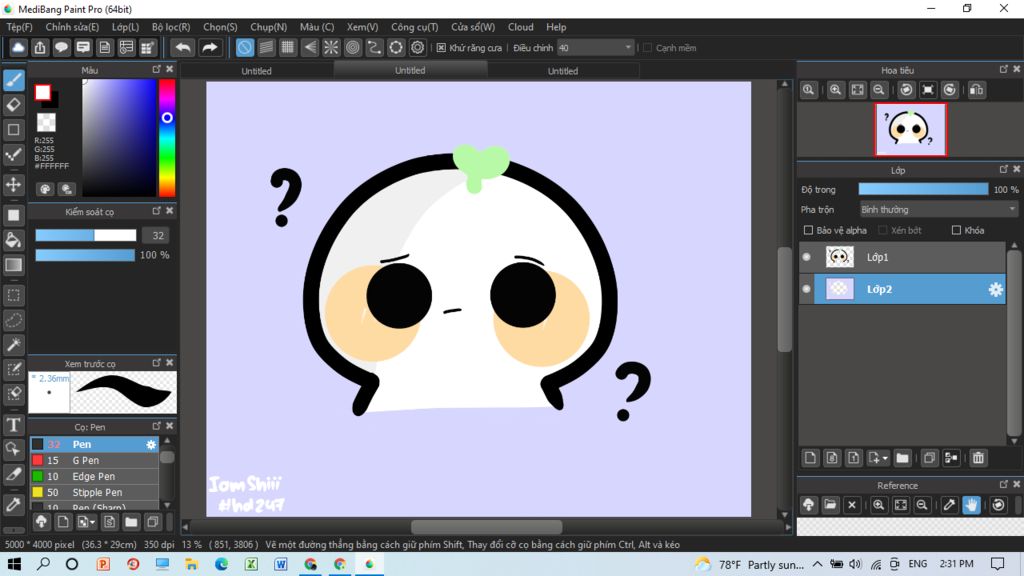The width and height of the screenshot is (1024, 576).
Task: Hide the Lớp1 layer
Action: tap(807, 257)
